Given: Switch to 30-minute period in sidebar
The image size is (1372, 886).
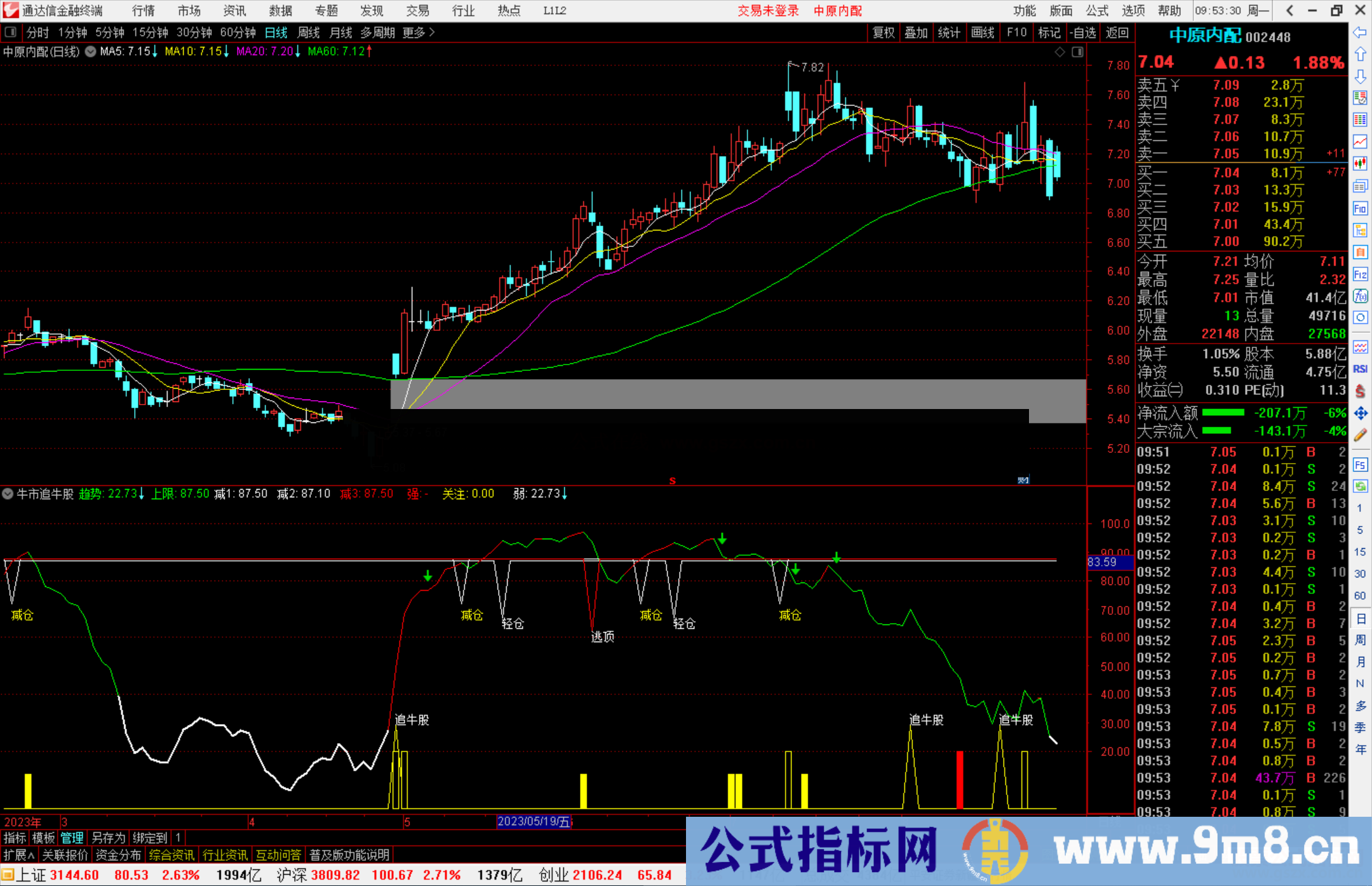Looking at the screenshot, I should (x=1359, y=574).
